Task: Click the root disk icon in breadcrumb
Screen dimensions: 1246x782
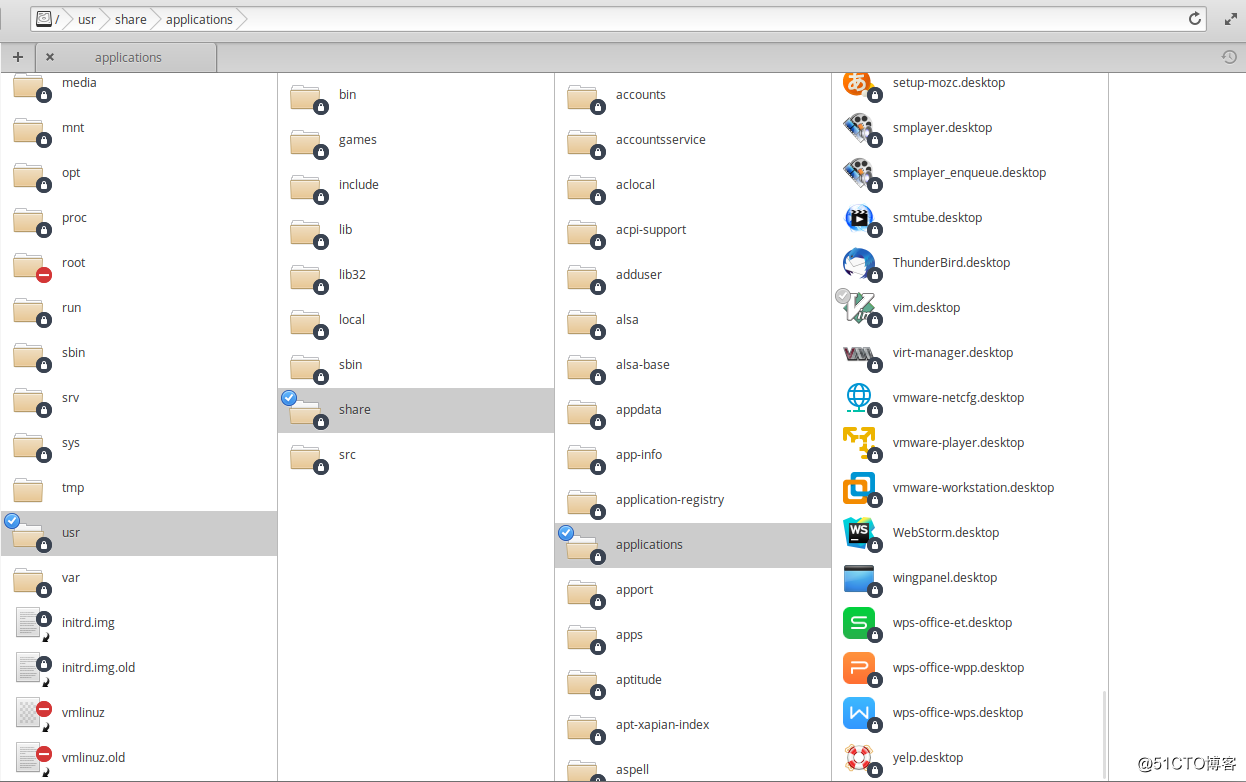Action: pyautogui.click(x=44, y=19)
